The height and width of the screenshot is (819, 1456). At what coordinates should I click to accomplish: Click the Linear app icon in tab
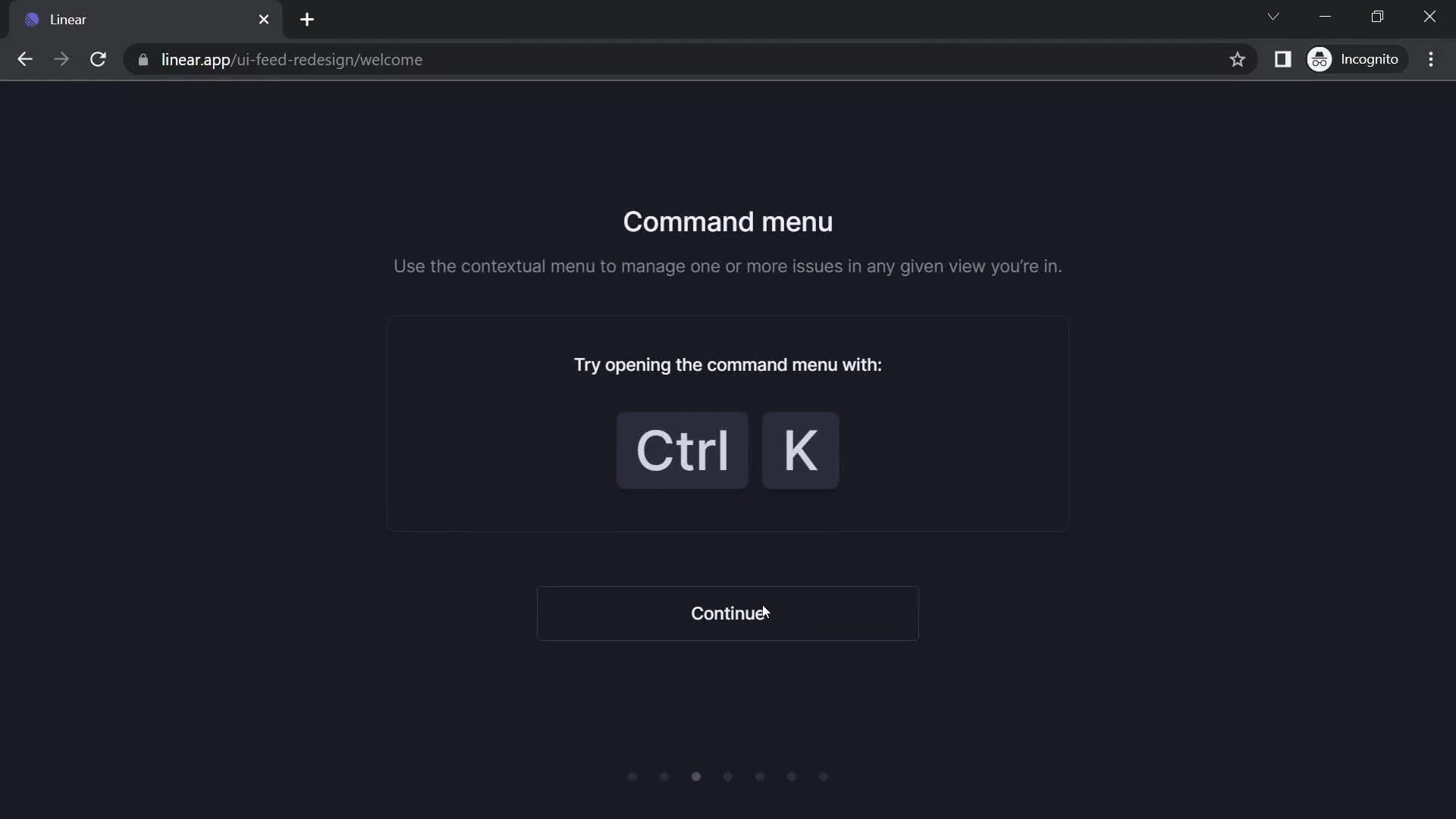[33, 19]
